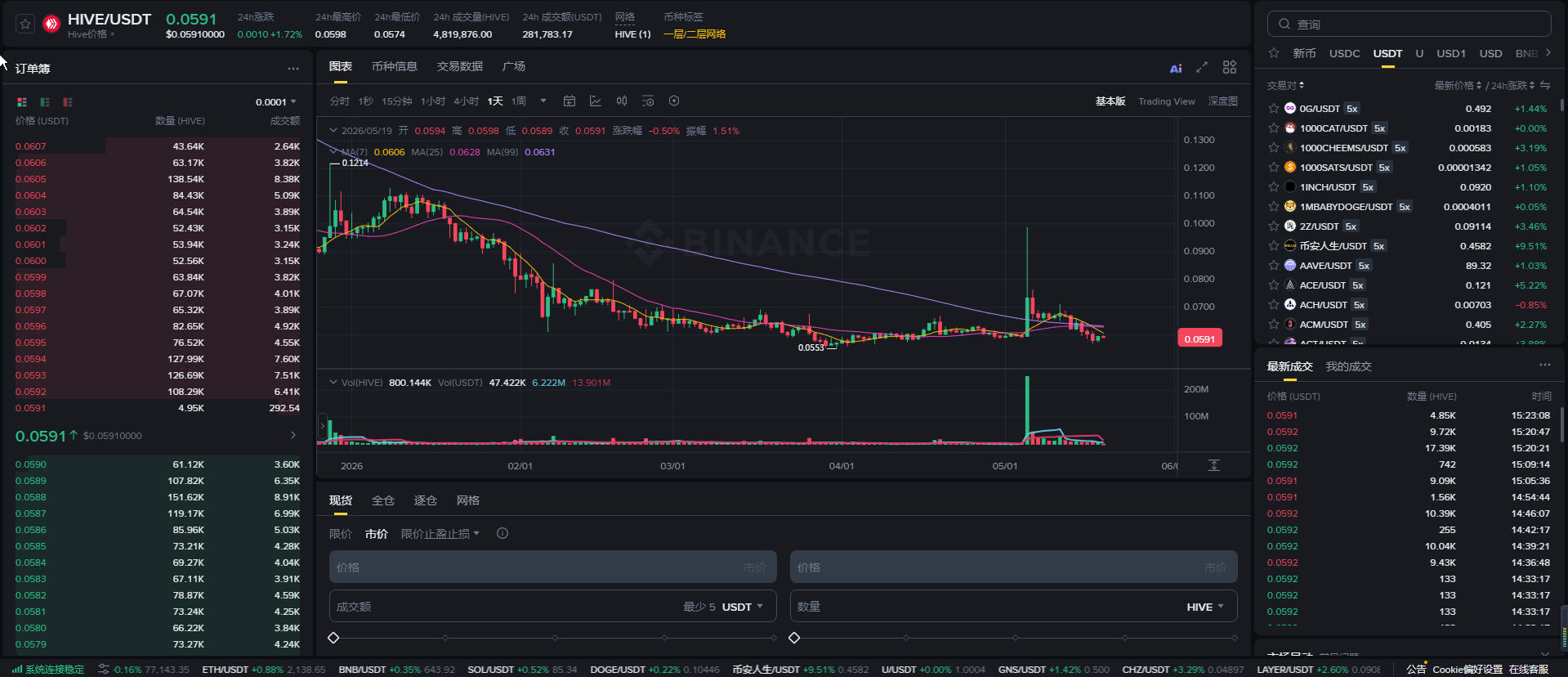This screenshot has width=1568, height=677.
Task: Switch market list to 新币 tab
Action: click(1304, 53)
